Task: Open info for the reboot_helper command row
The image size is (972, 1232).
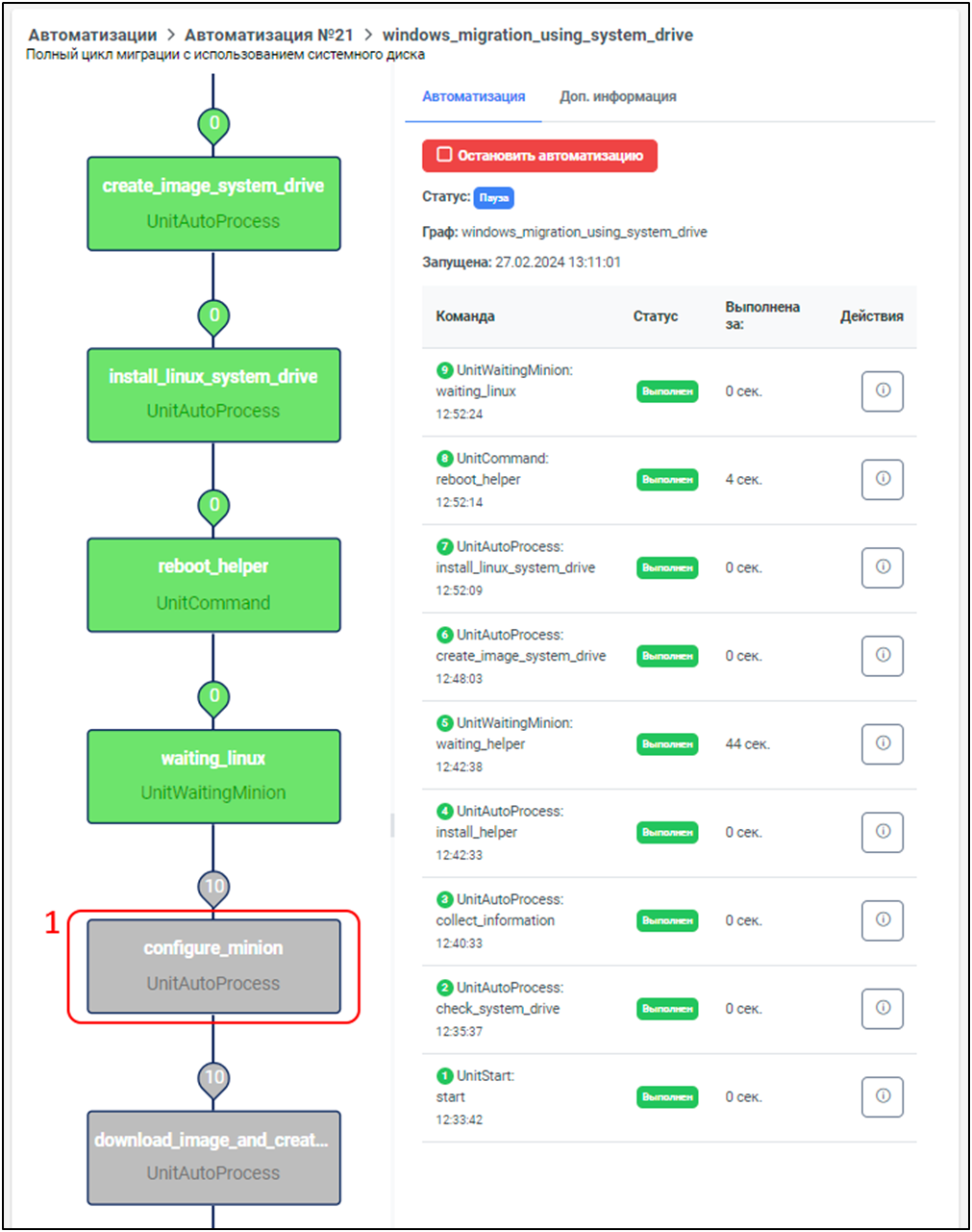Action: 882,479
